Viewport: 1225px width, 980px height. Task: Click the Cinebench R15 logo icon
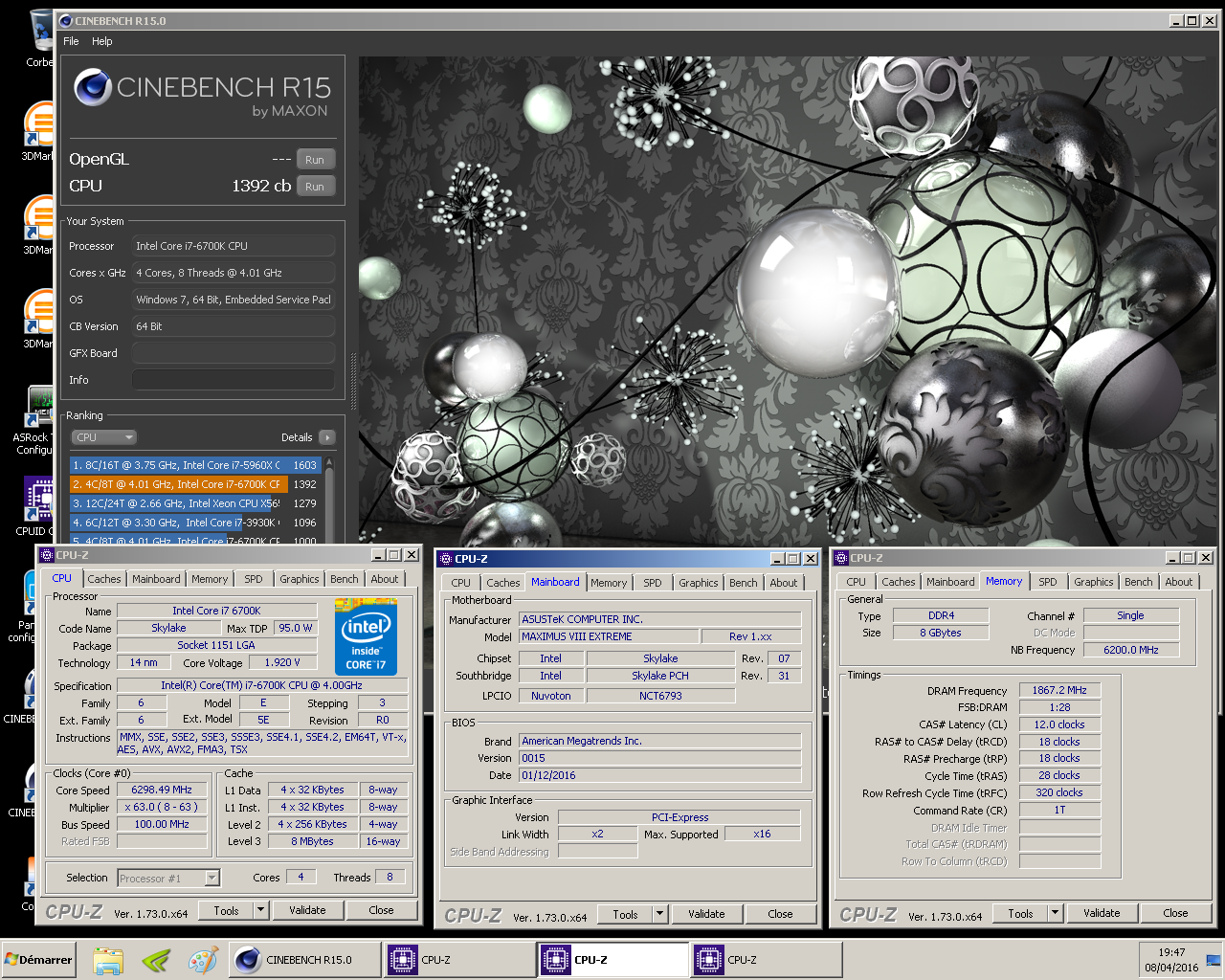click(x=92, y=87)
